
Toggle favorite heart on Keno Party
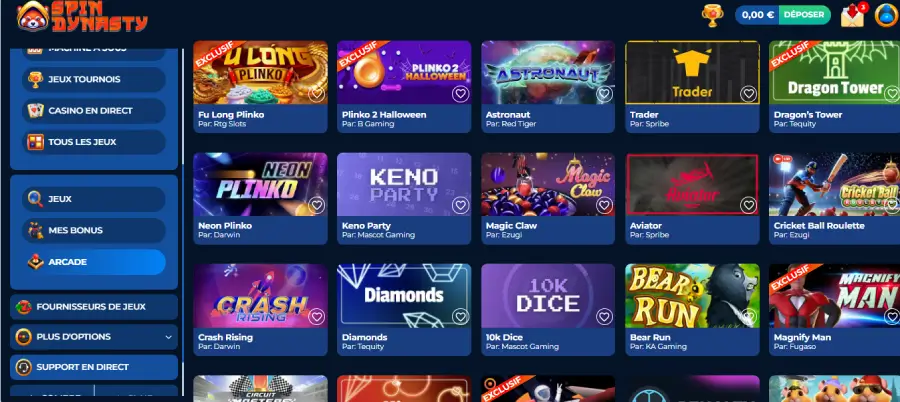point(460,205)
